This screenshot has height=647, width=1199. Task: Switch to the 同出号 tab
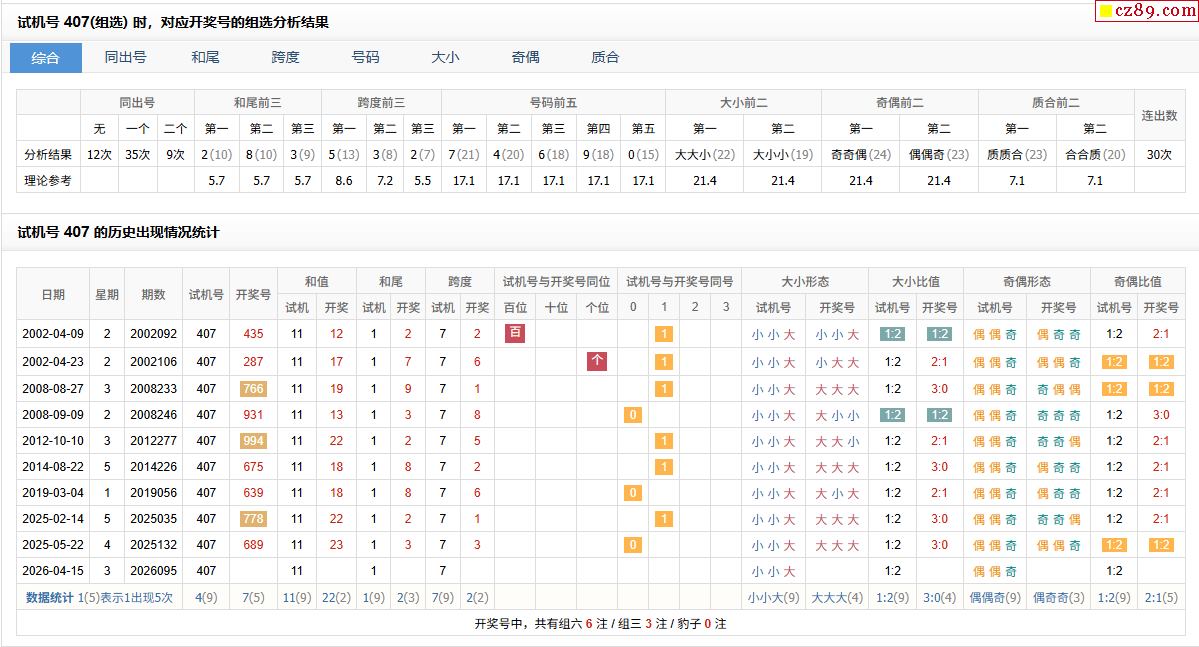125,57
